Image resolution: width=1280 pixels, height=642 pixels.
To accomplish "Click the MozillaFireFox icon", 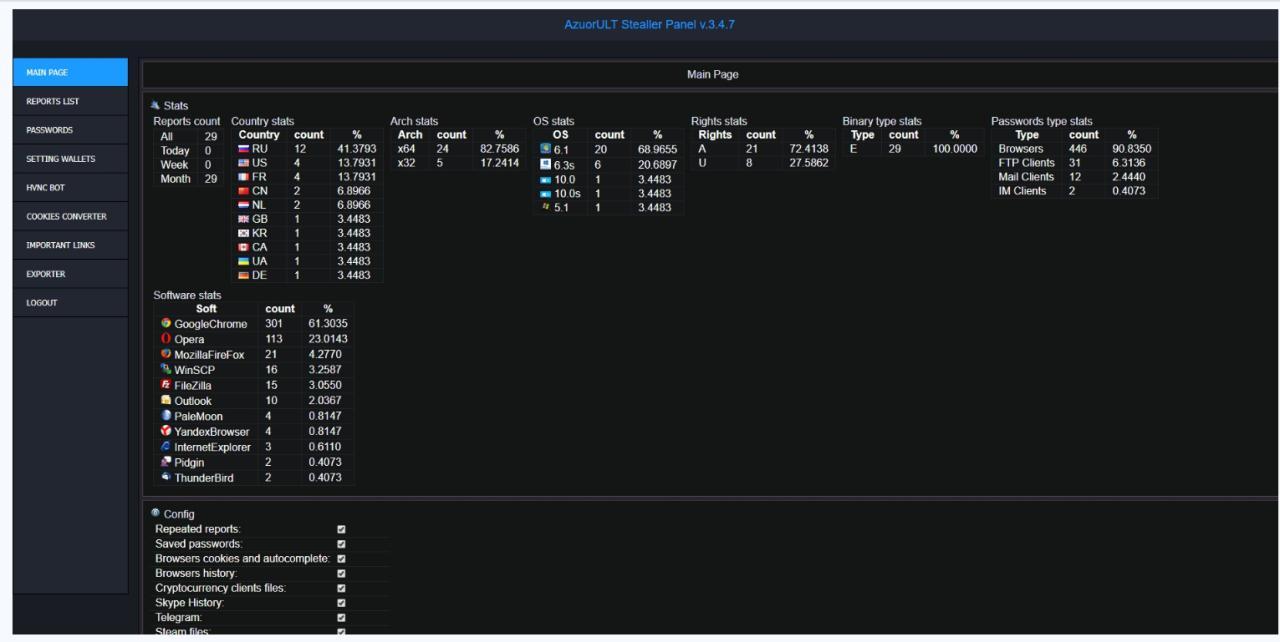I will 166,354.
